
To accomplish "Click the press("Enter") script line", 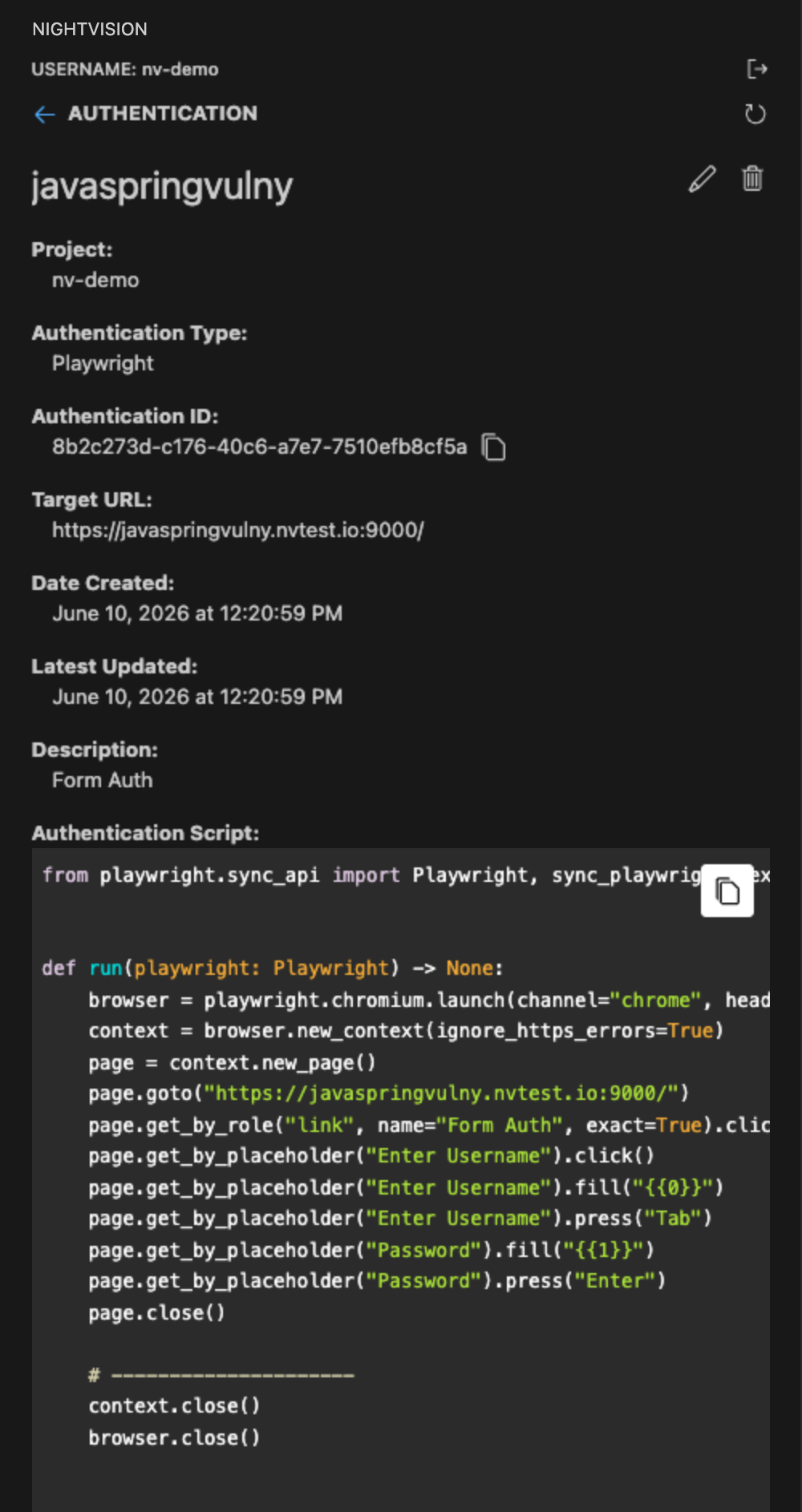I will tap(377, 1281).
